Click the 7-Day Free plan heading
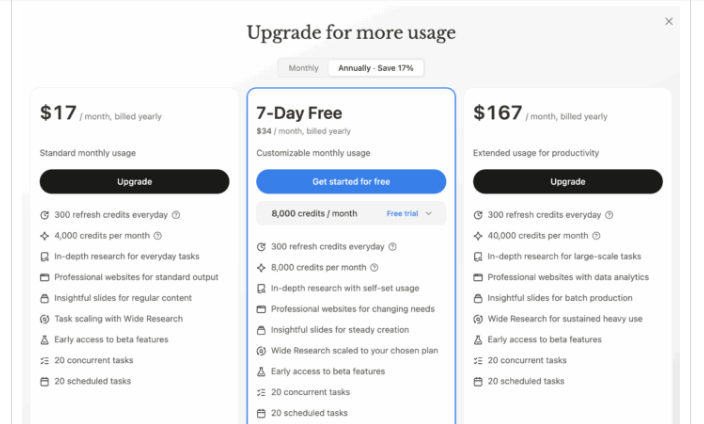This screenshot has height=424, width=704. [x=301, y=113]
